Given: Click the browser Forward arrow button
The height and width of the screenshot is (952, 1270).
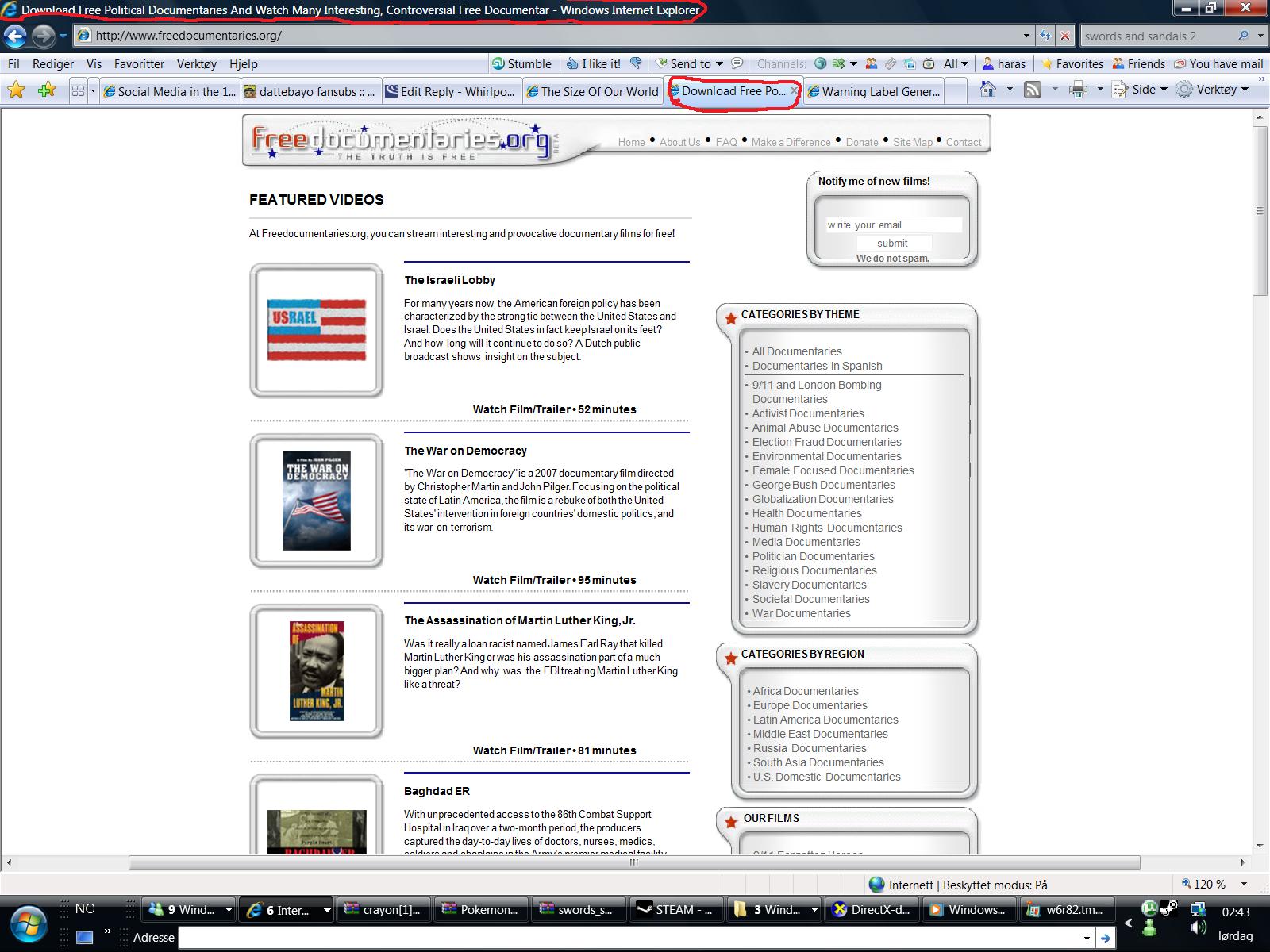Looking at the screenshot, I should 43,36.
